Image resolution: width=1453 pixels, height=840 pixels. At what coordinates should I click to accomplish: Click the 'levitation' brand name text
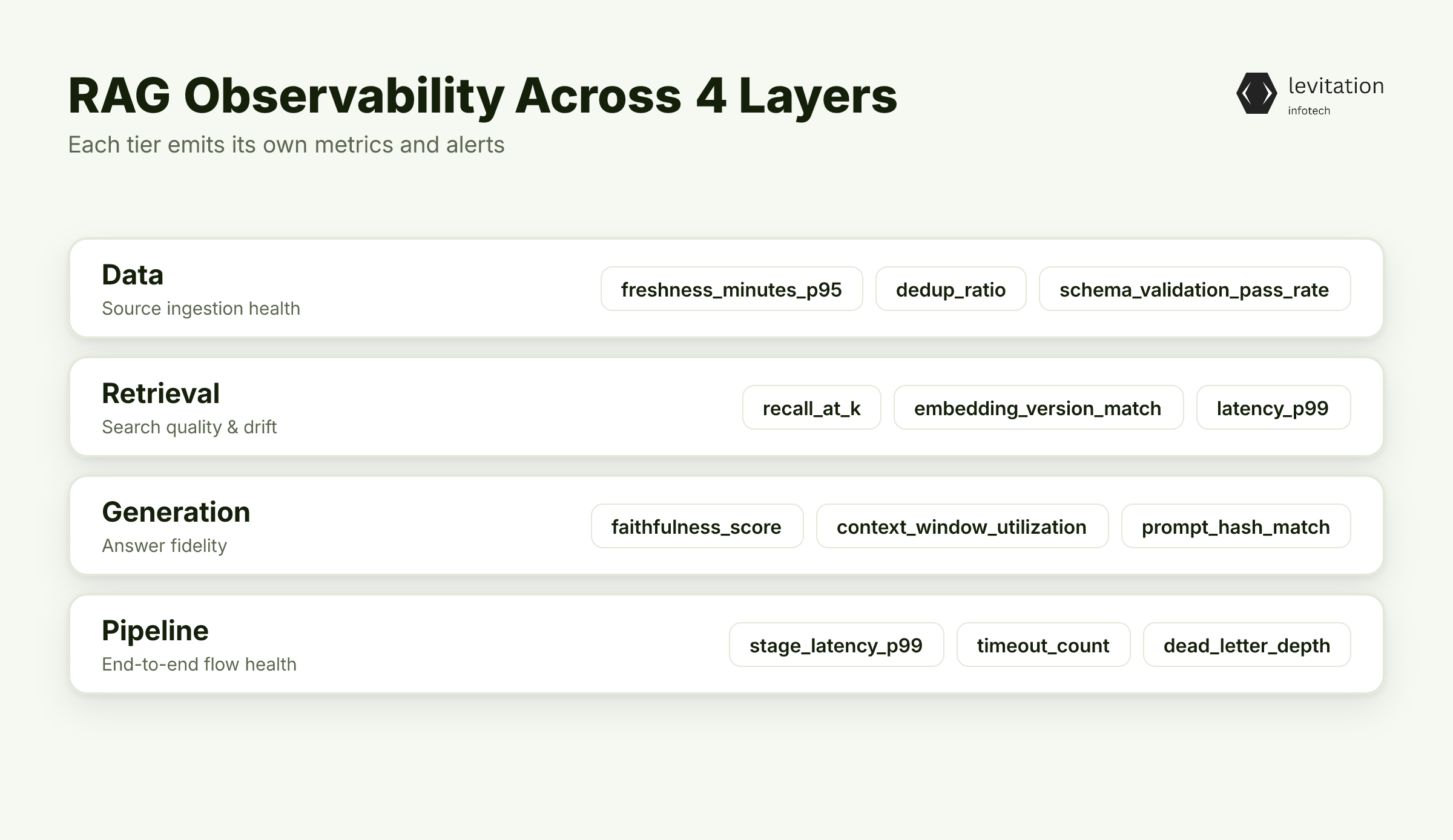1336,86
